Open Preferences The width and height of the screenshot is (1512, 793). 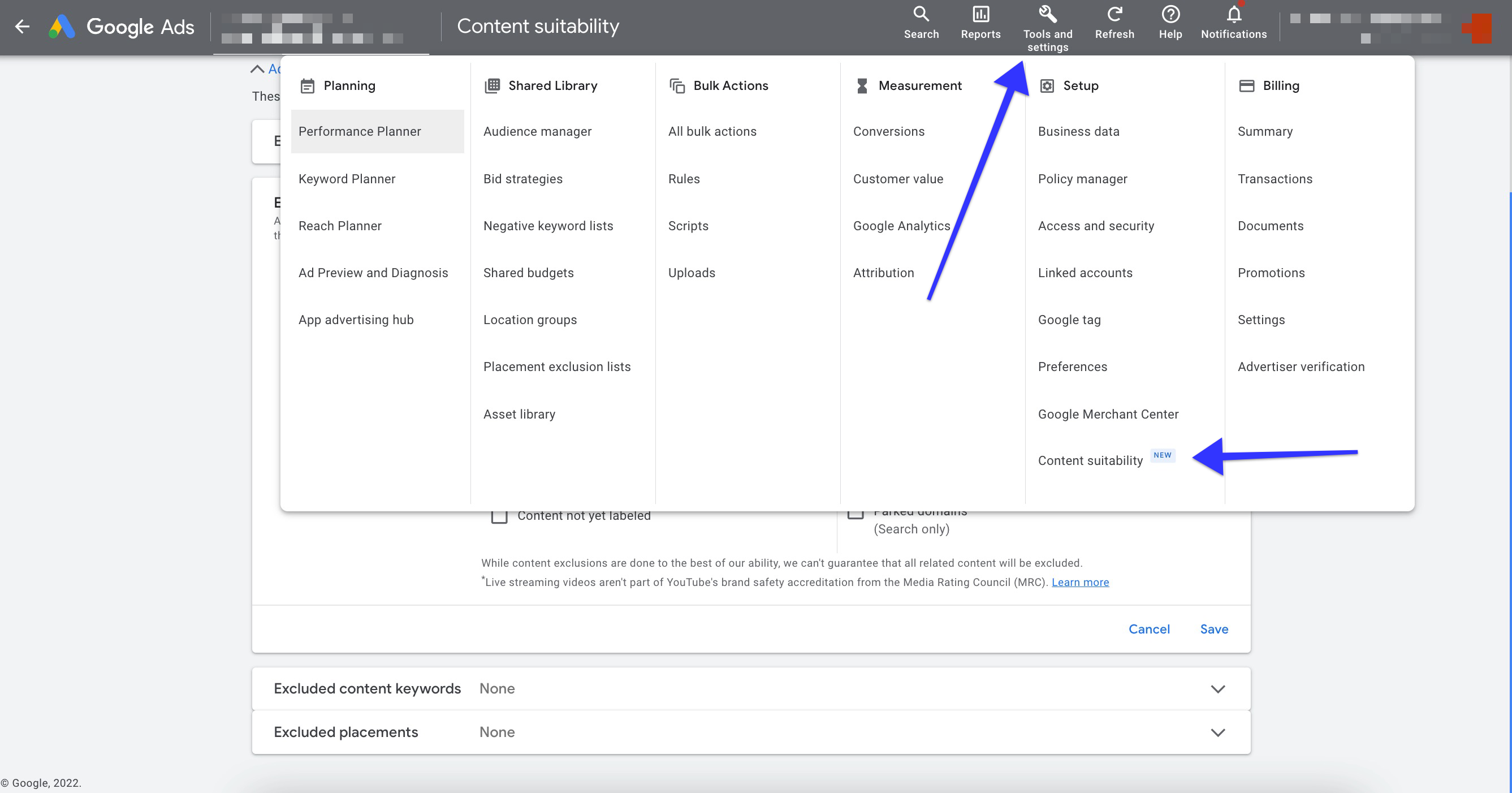click(1073, 367)
